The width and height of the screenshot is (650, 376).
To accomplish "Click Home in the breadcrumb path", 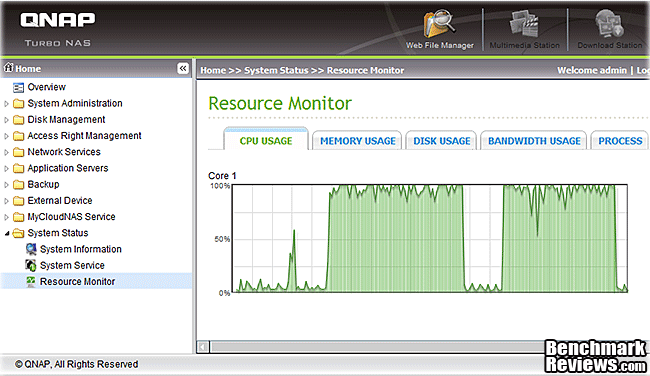I will coord(213,70).
